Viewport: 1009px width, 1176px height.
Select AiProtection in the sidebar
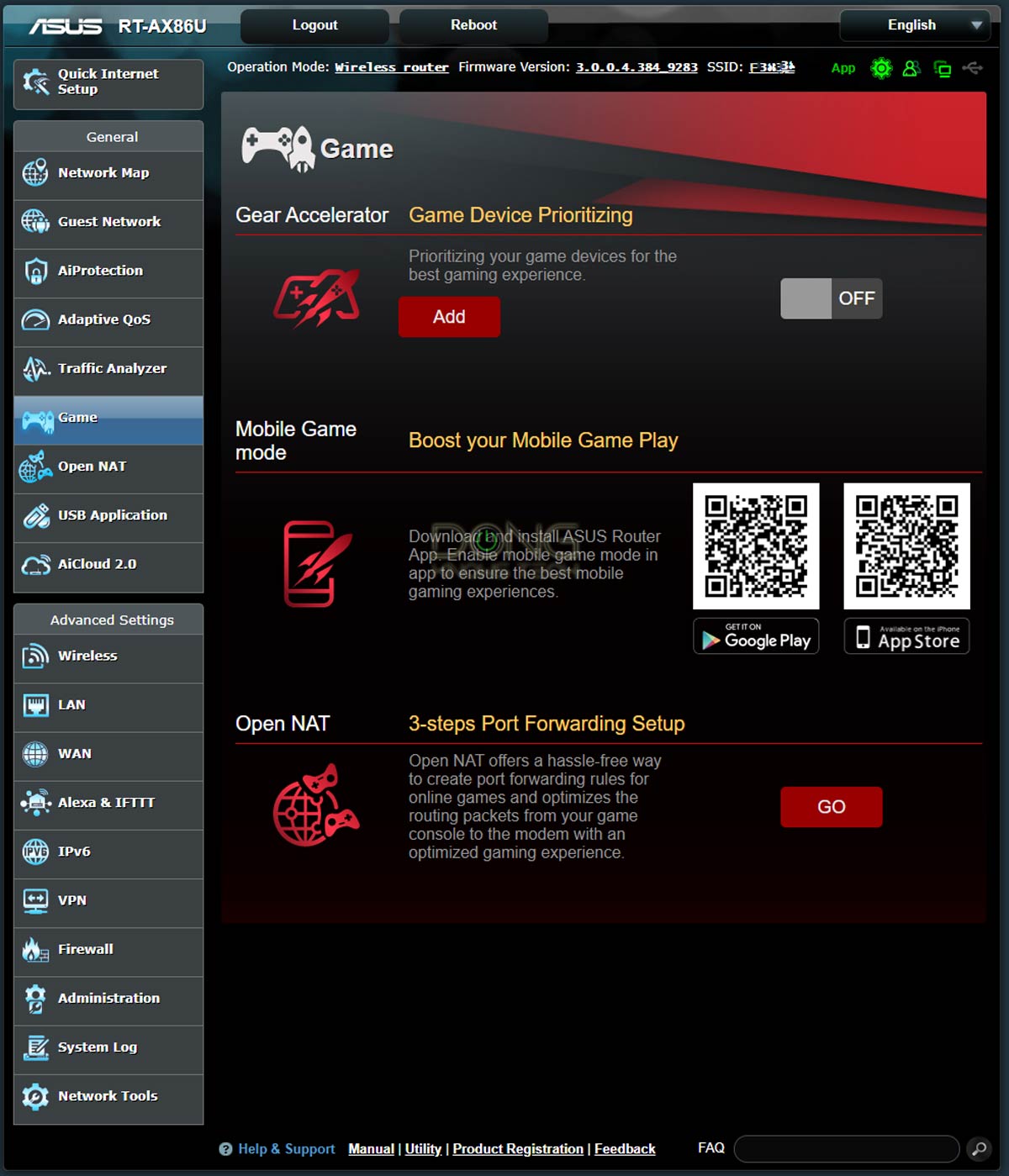(x=100, y=271)
